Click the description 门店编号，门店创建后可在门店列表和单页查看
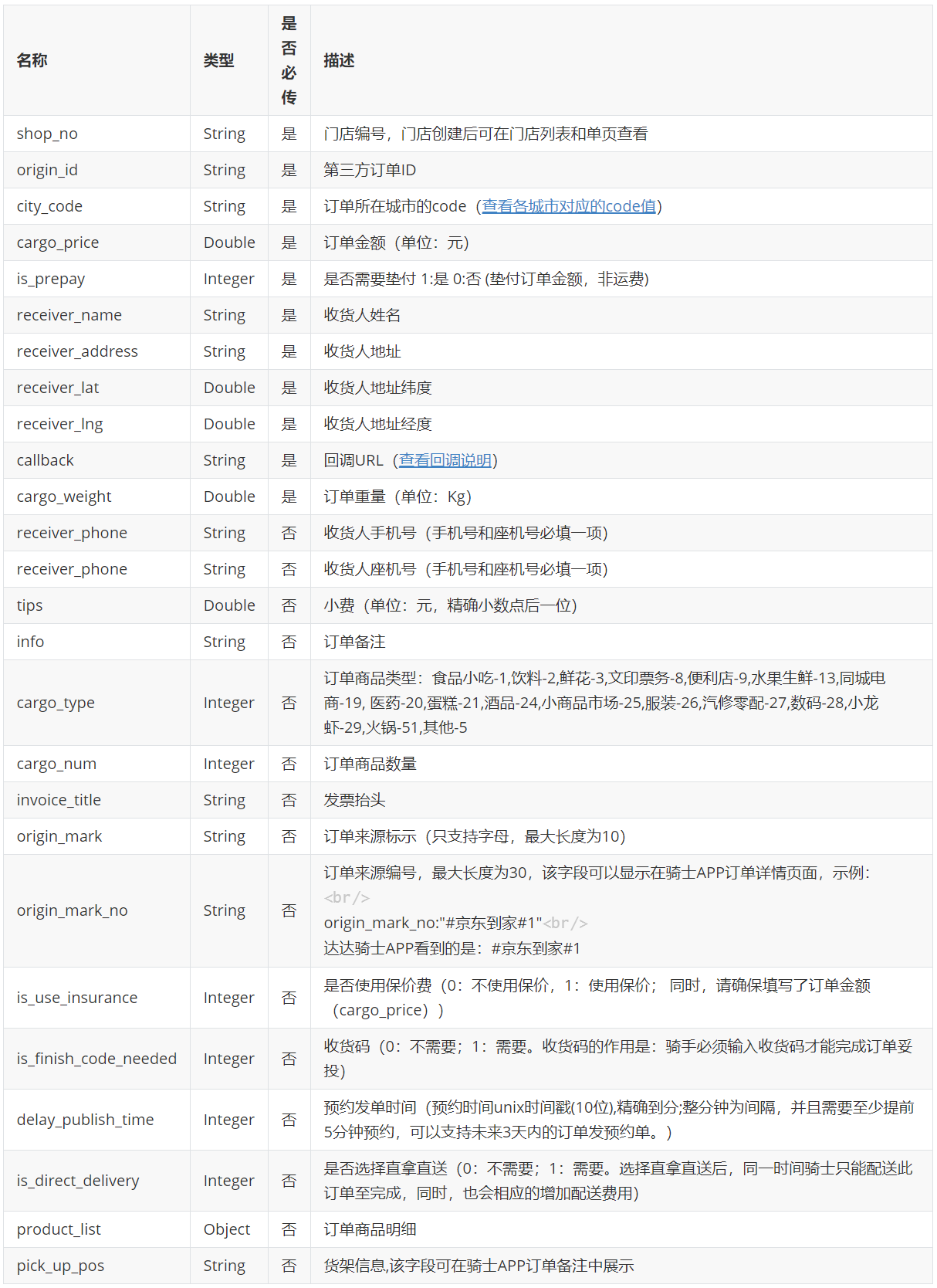Image resolution: width=937 pixels, height=1288 pixels. click(485, 134)
